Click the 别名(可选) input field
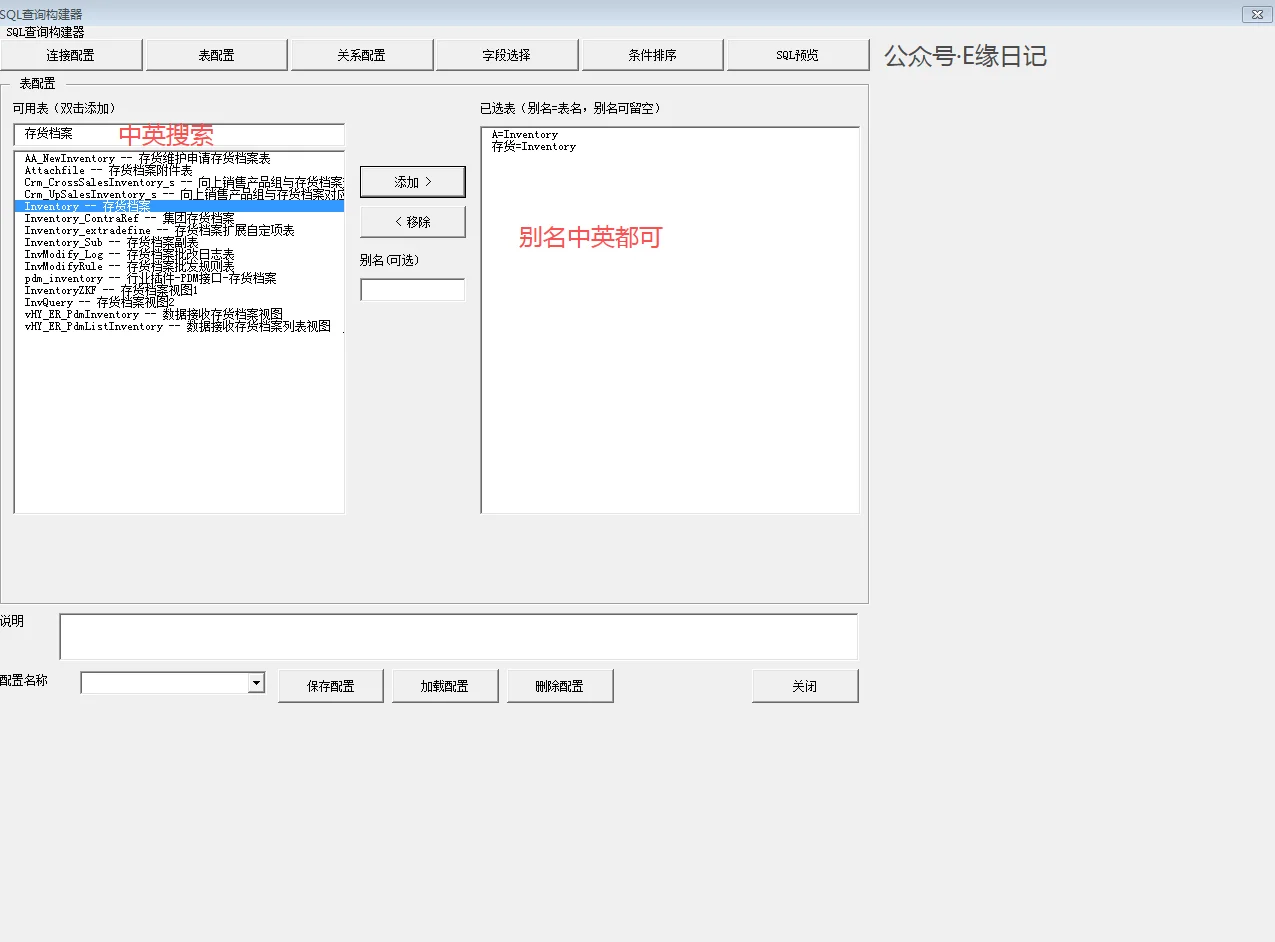 coord(412,290)
